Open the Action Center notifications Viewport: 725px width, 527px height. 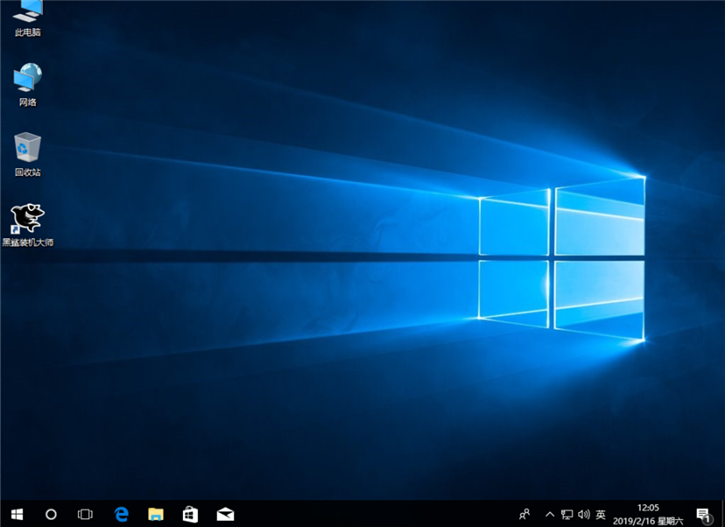point(703,515)
